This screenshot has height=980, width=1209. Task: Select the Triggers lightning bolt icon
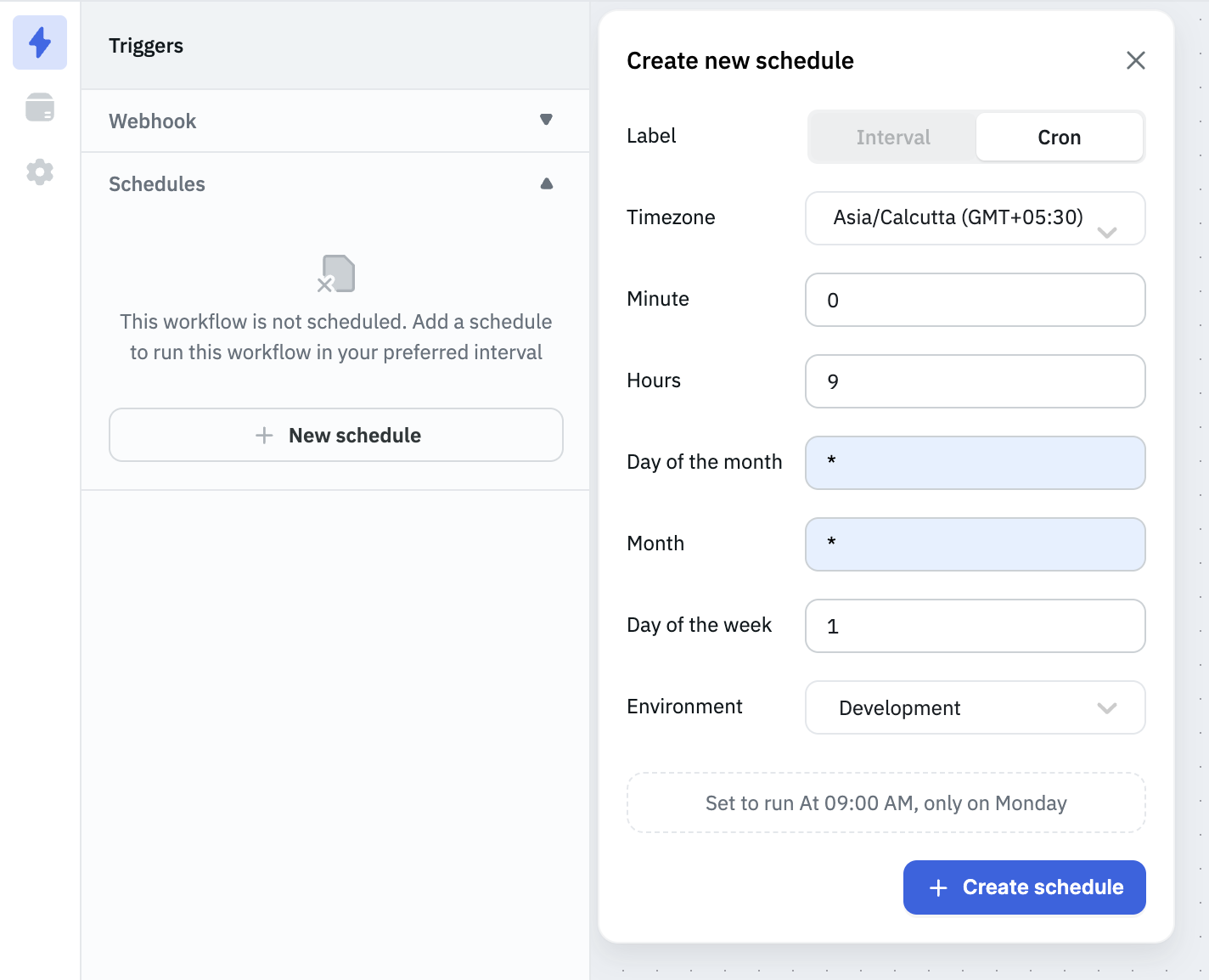click(x=39, y=42)
